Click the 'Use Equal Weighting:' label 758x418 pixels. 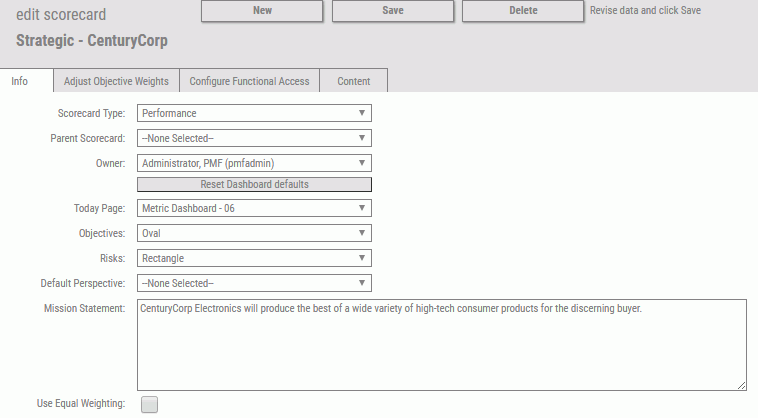[81, 404]
